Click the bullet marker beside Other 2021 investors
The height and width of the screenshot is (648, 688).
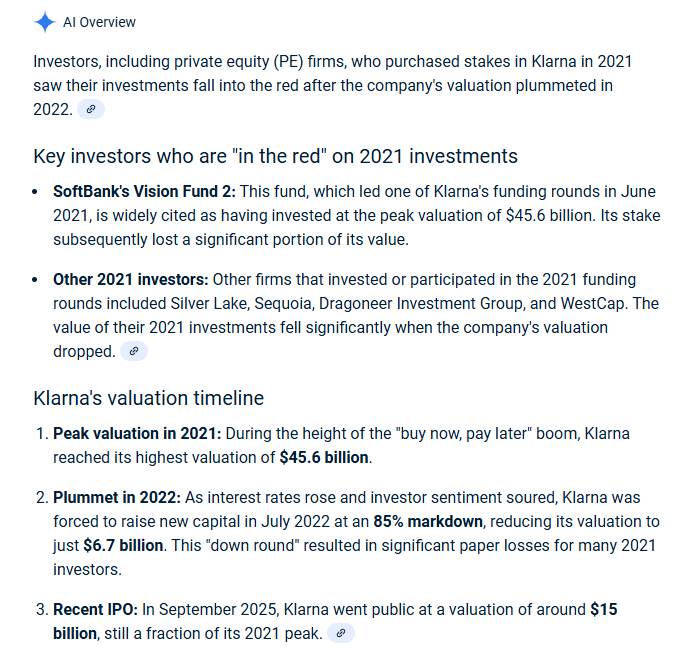(35, 279)
